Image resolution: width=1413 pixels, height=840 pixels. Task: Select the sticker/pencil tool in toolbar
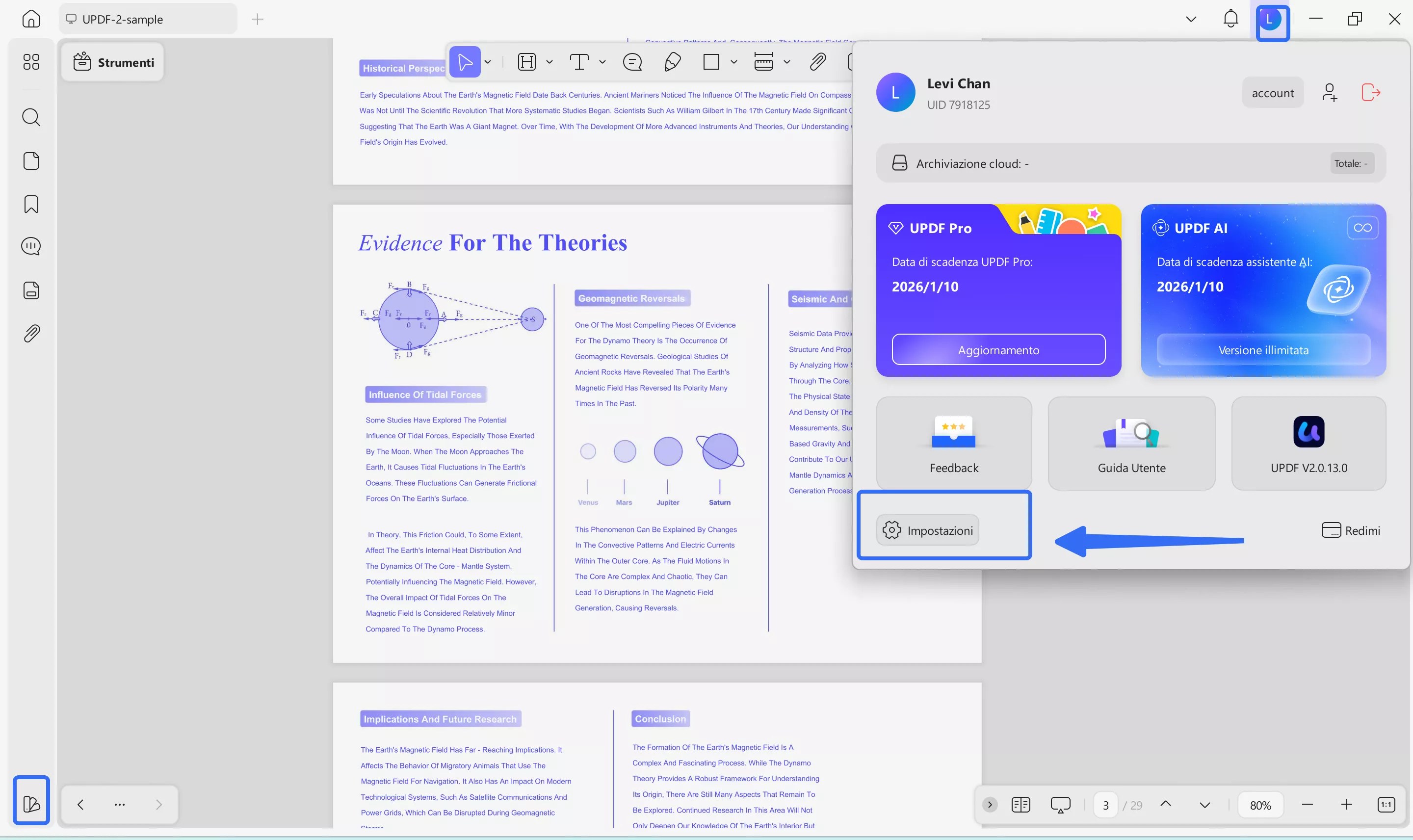coord(672,62)
